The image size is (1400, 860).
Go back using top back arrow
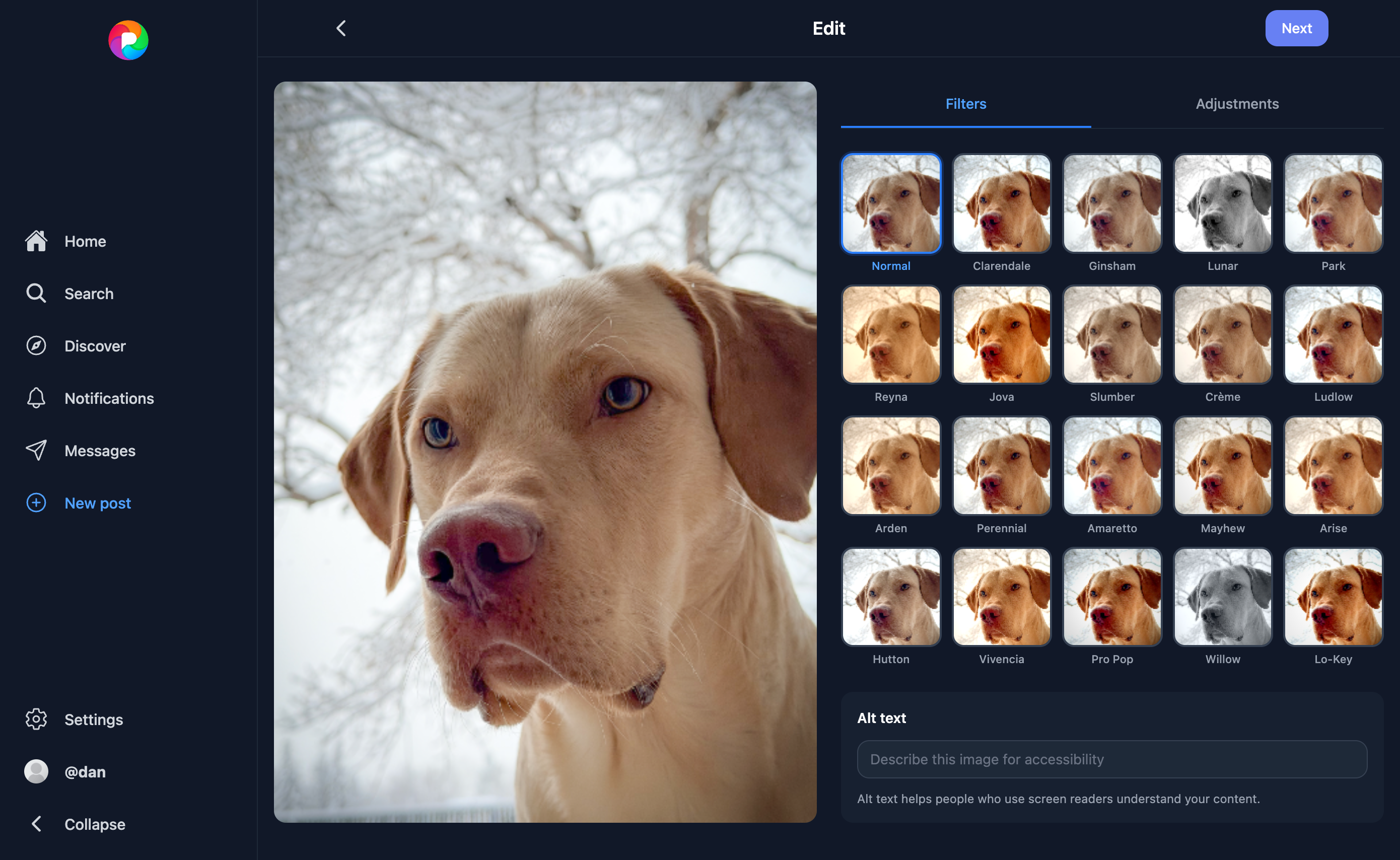click(x=341, y=28)
